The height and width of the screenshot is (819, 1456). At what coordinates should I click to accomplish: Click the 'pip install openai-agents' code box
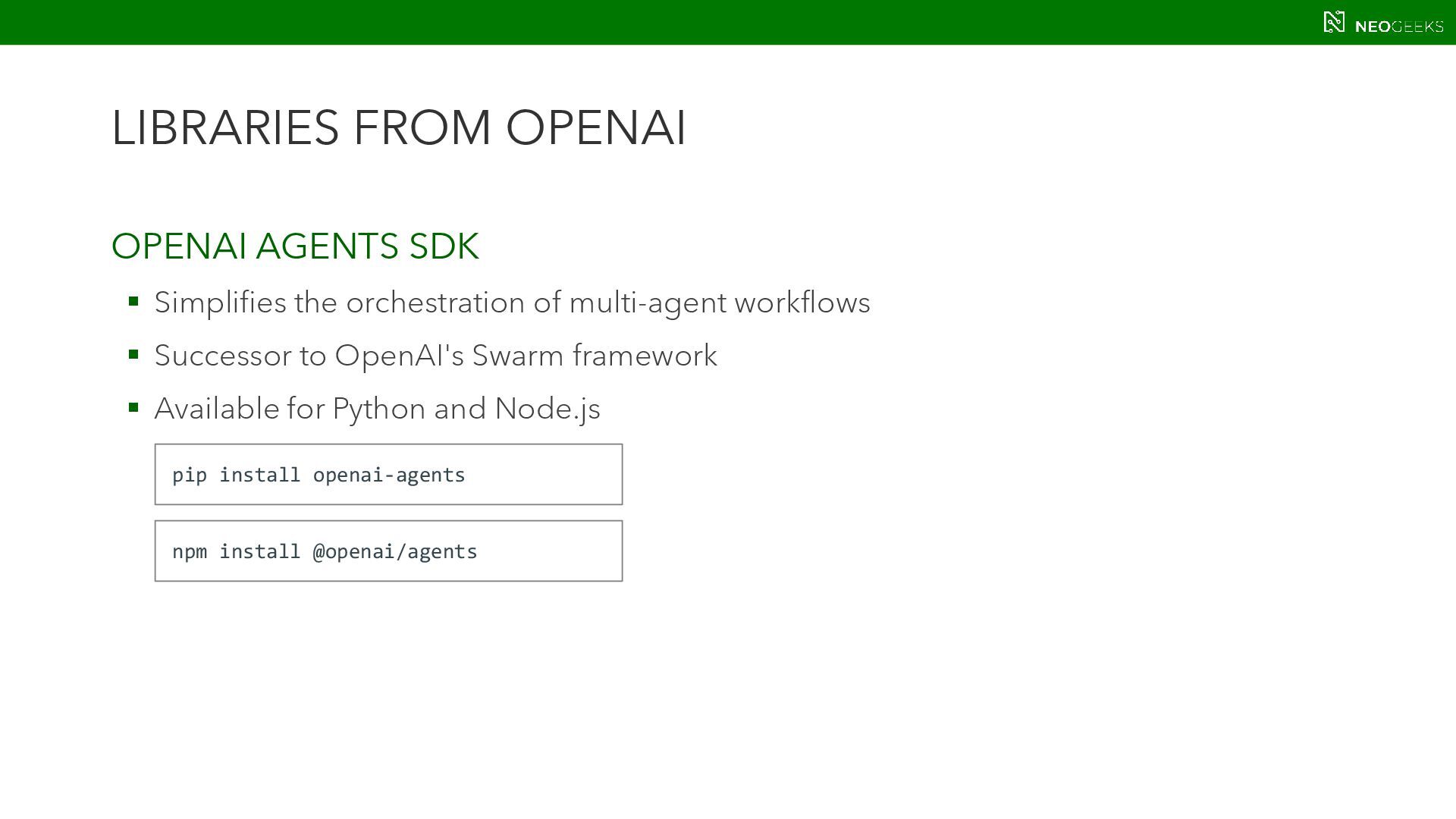pos(388,475)
